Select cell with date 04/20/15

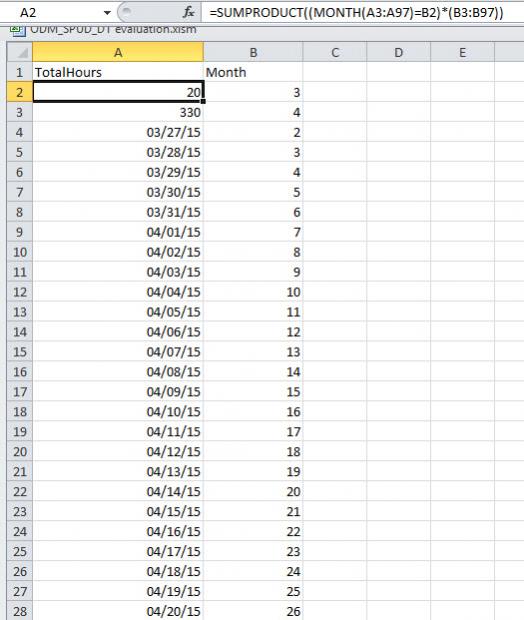pyautogui.click(x=118, y=611)
